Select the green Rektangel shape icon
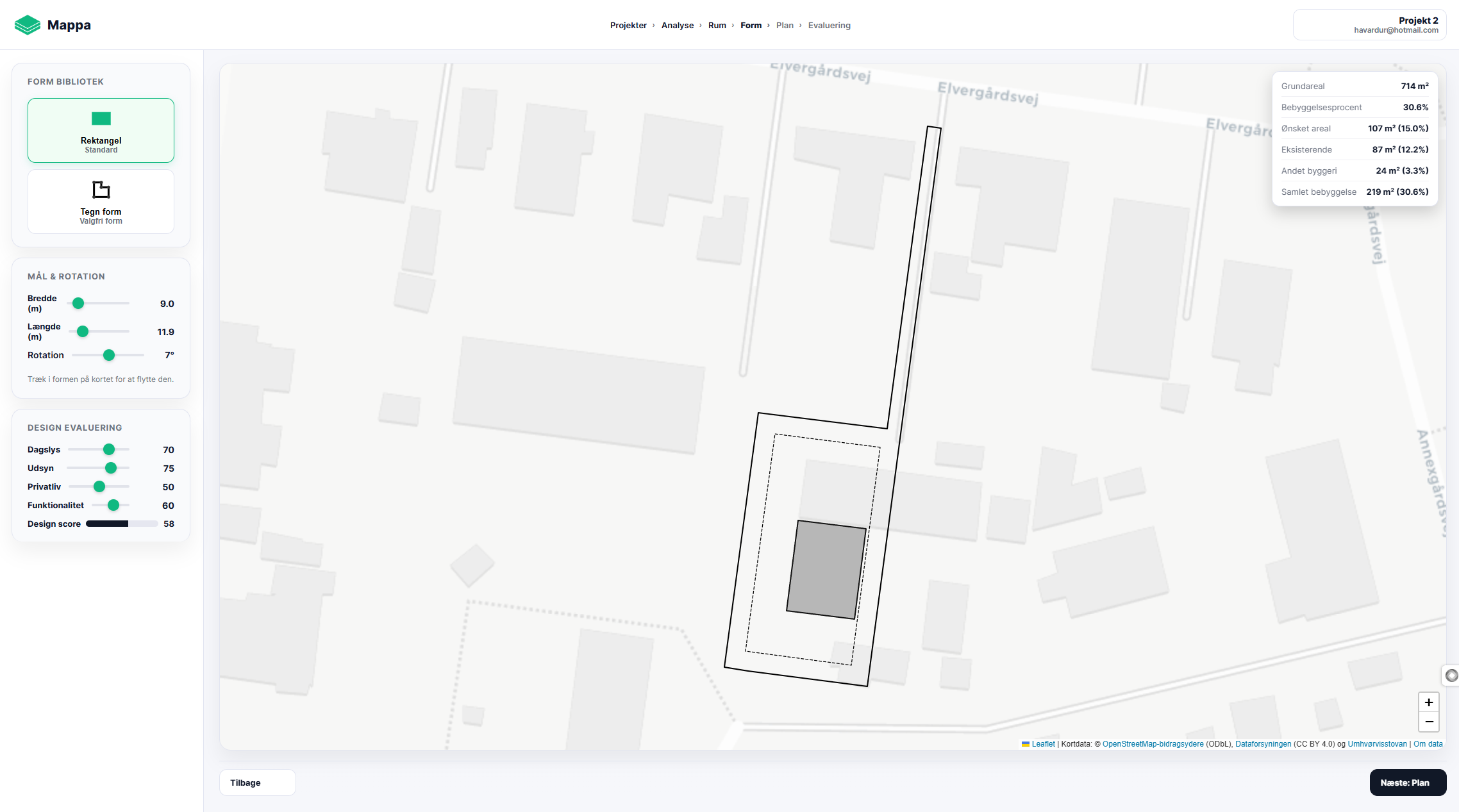Image resolution: width=1459 pixels, height=812 pixels. click(x=101, y=119)
